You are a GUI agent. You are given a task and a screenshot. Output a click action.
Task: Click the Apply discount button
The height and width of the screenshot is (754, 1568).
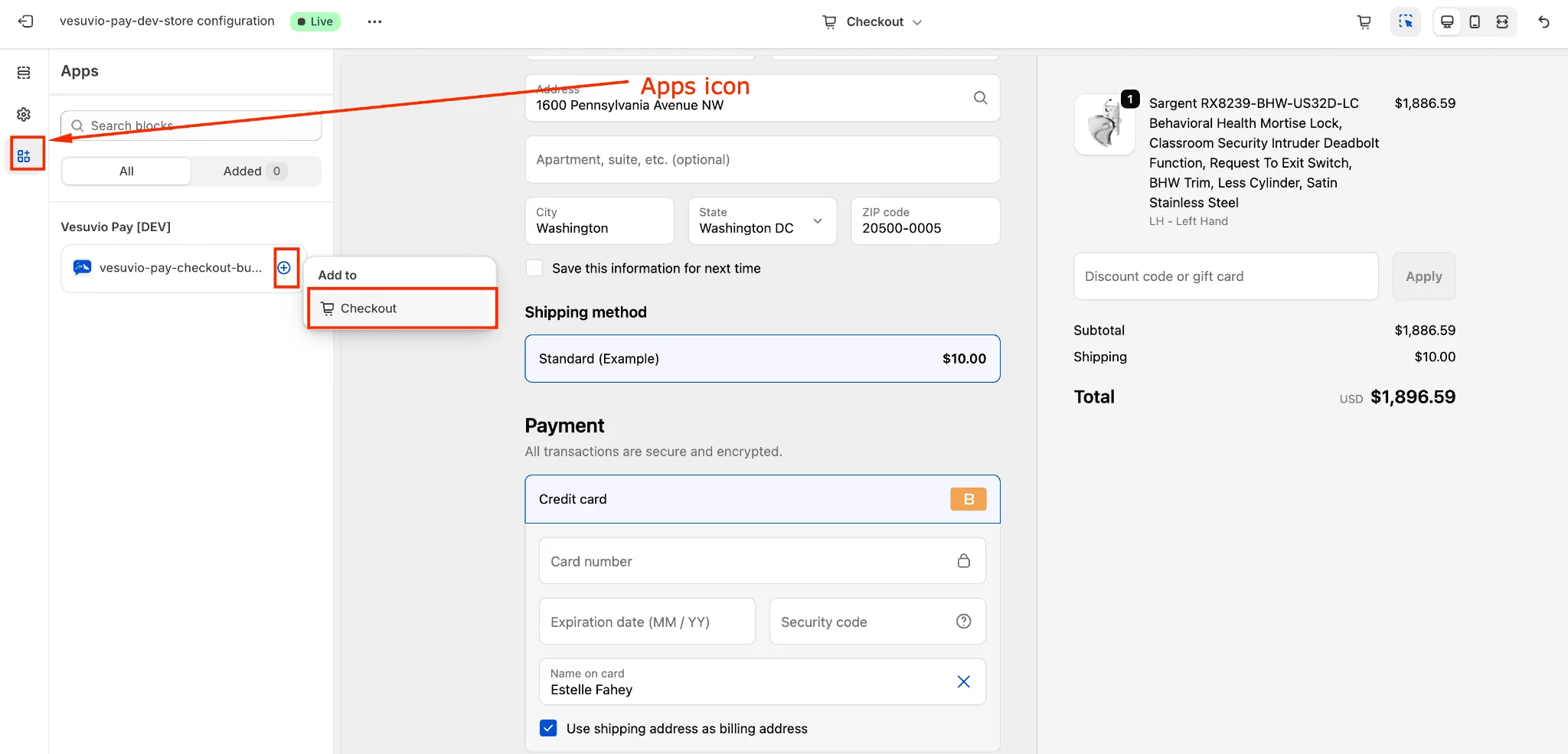(x=1423, y=276)
